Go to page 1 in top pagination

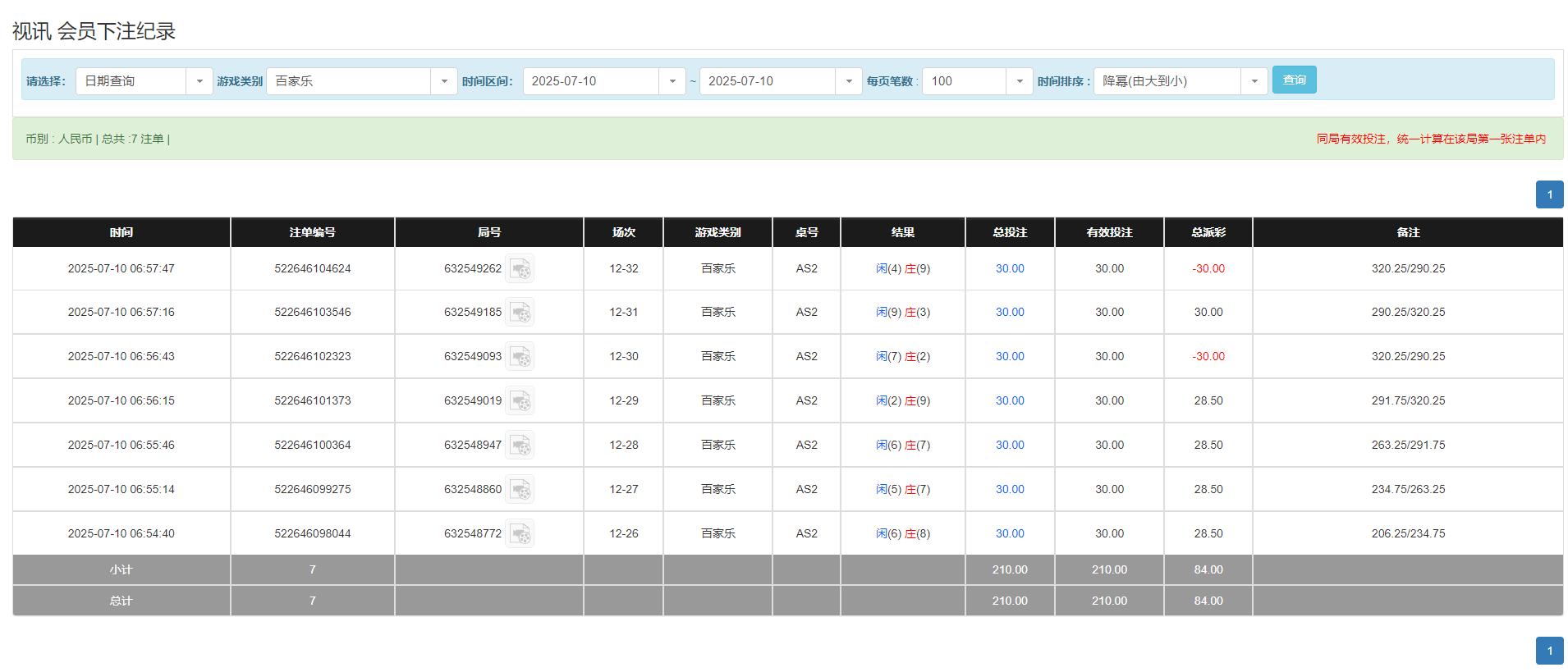1549,194
